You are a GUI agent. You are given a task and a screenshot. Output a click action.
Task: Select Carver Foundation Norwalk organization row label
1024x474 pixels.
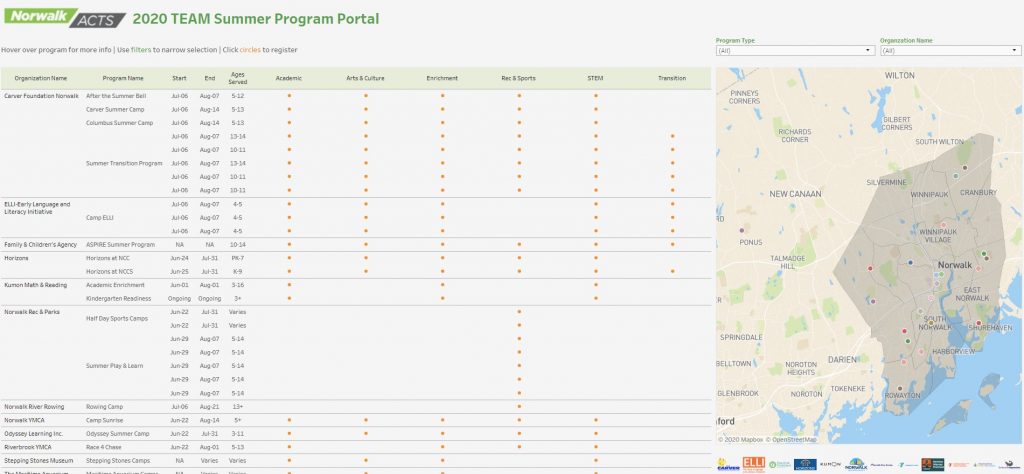point(41,95)
